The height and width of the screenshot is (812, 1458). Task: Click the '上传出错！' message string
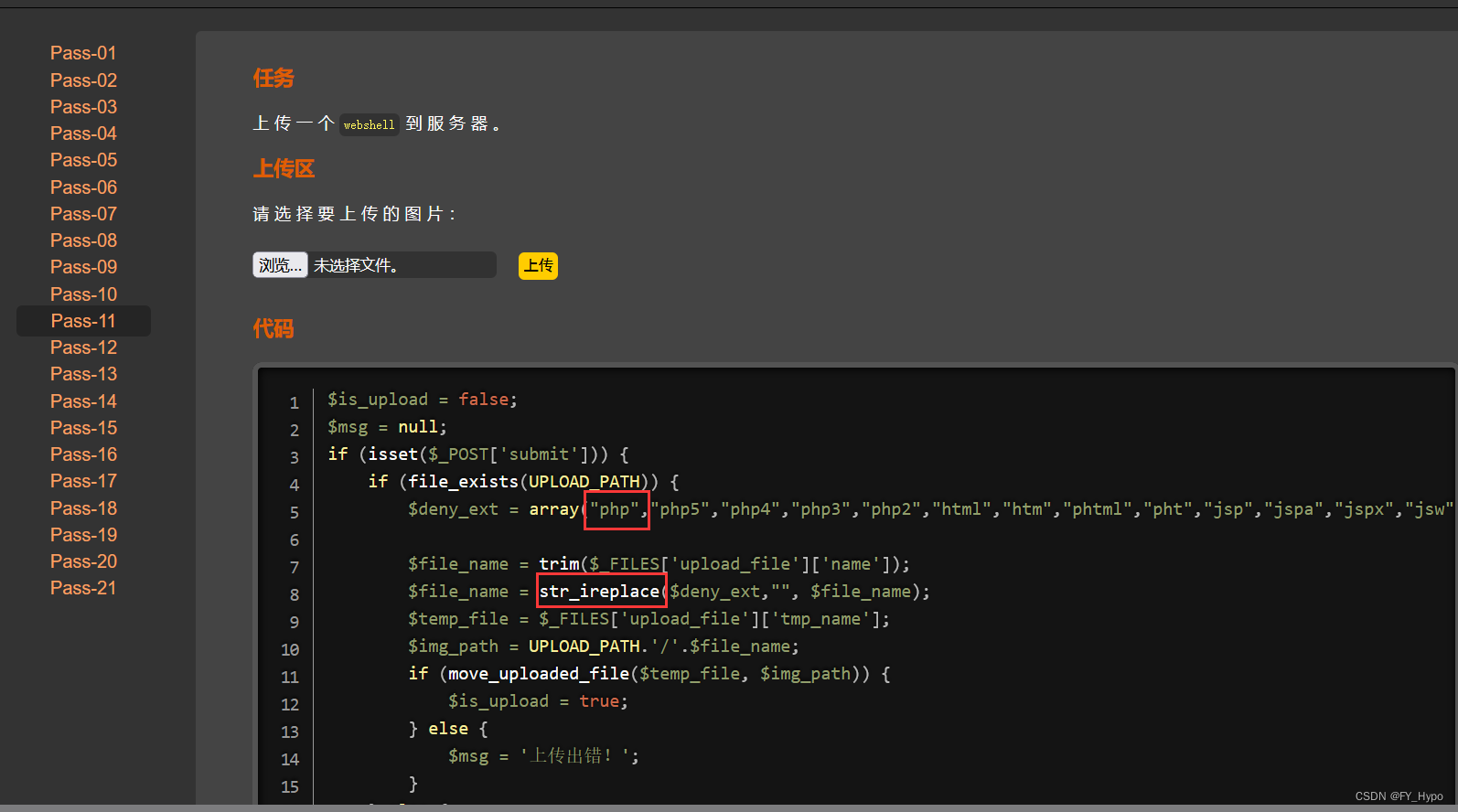574,756
